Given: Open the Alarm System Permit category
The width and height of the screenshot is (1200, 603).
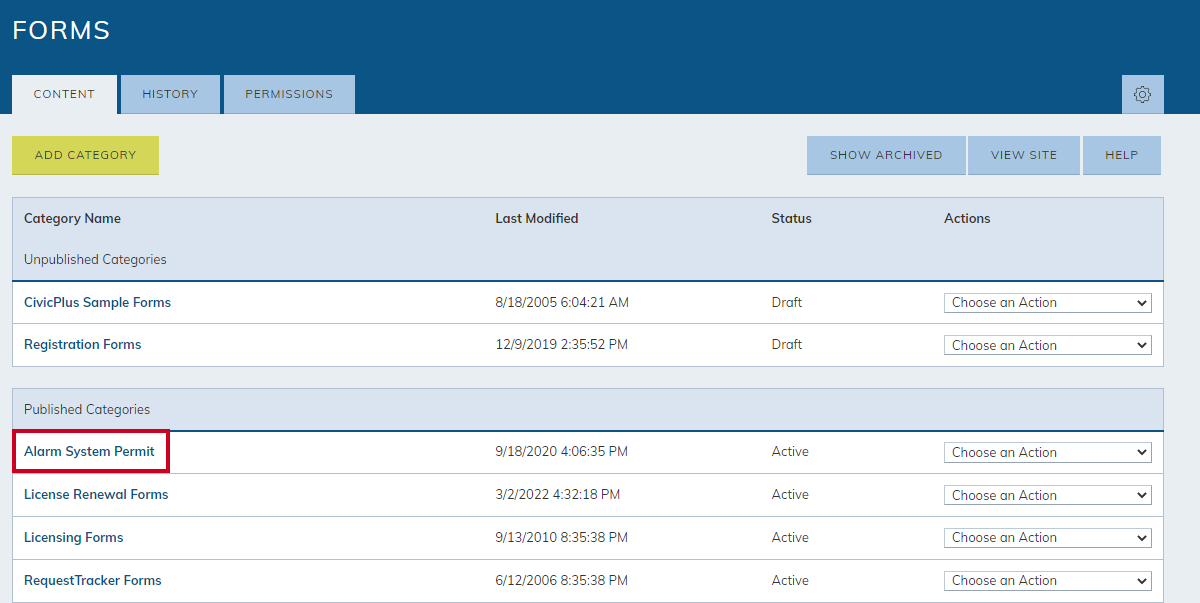Looking at the screenshot, I should [x=89, y=451].
